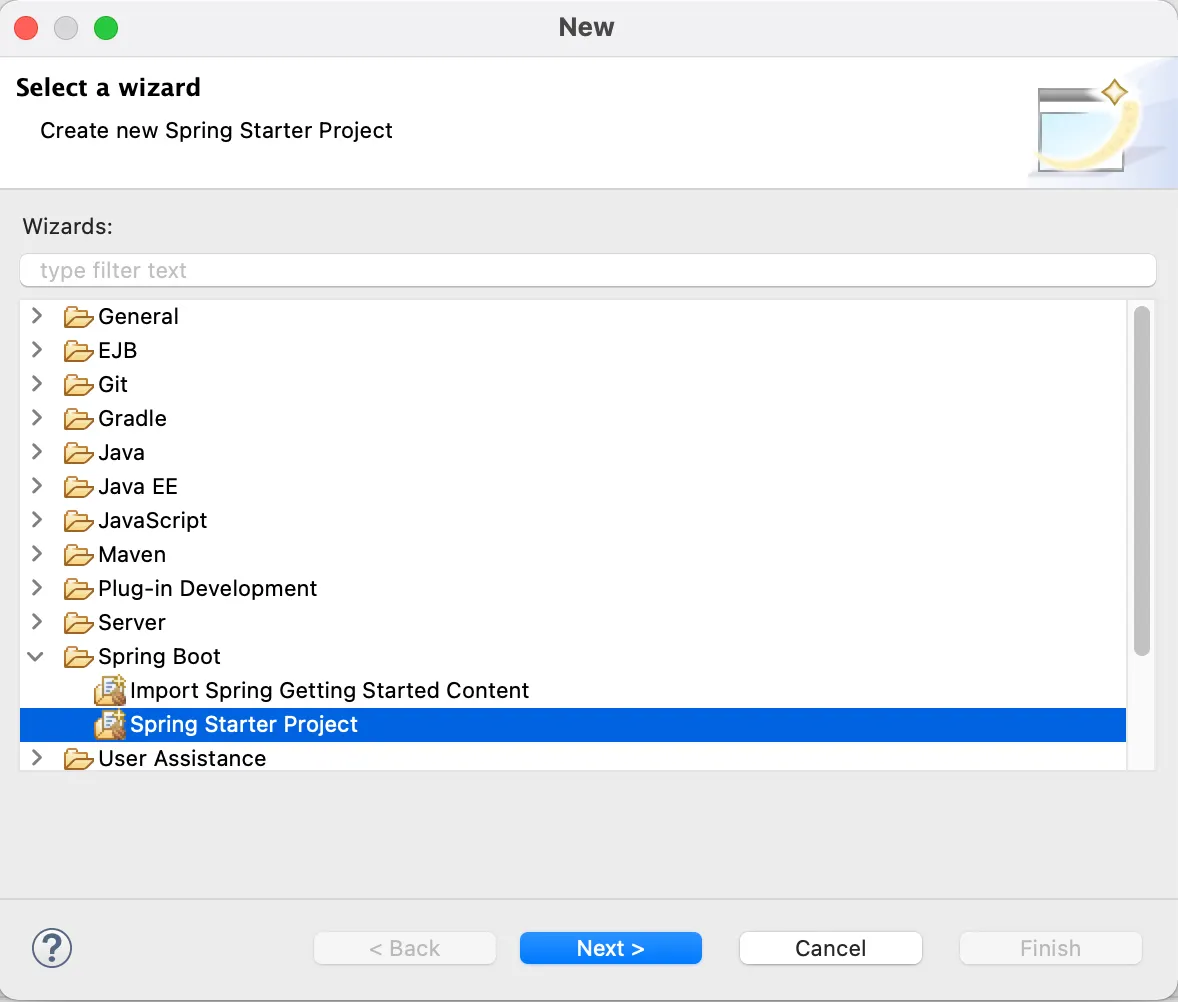
Task: Expand the JavaScript category
Action: (x=36, y=519)
